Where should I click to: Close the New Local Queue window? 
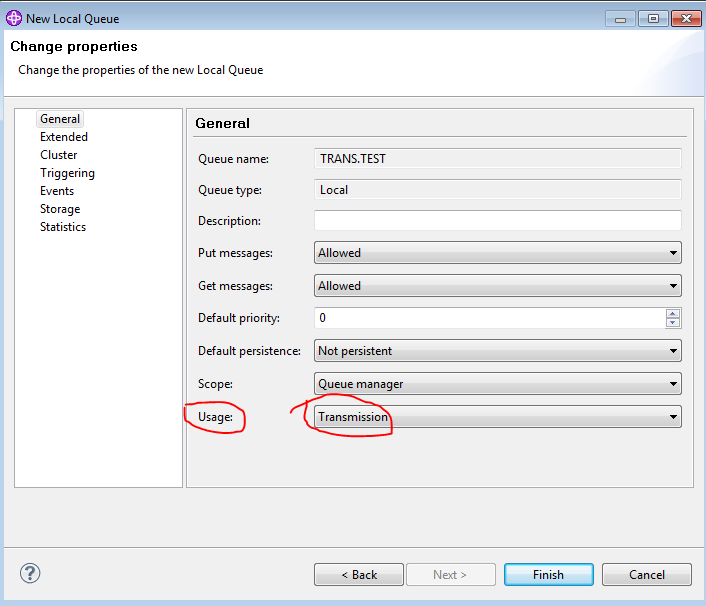pos(686,19)
